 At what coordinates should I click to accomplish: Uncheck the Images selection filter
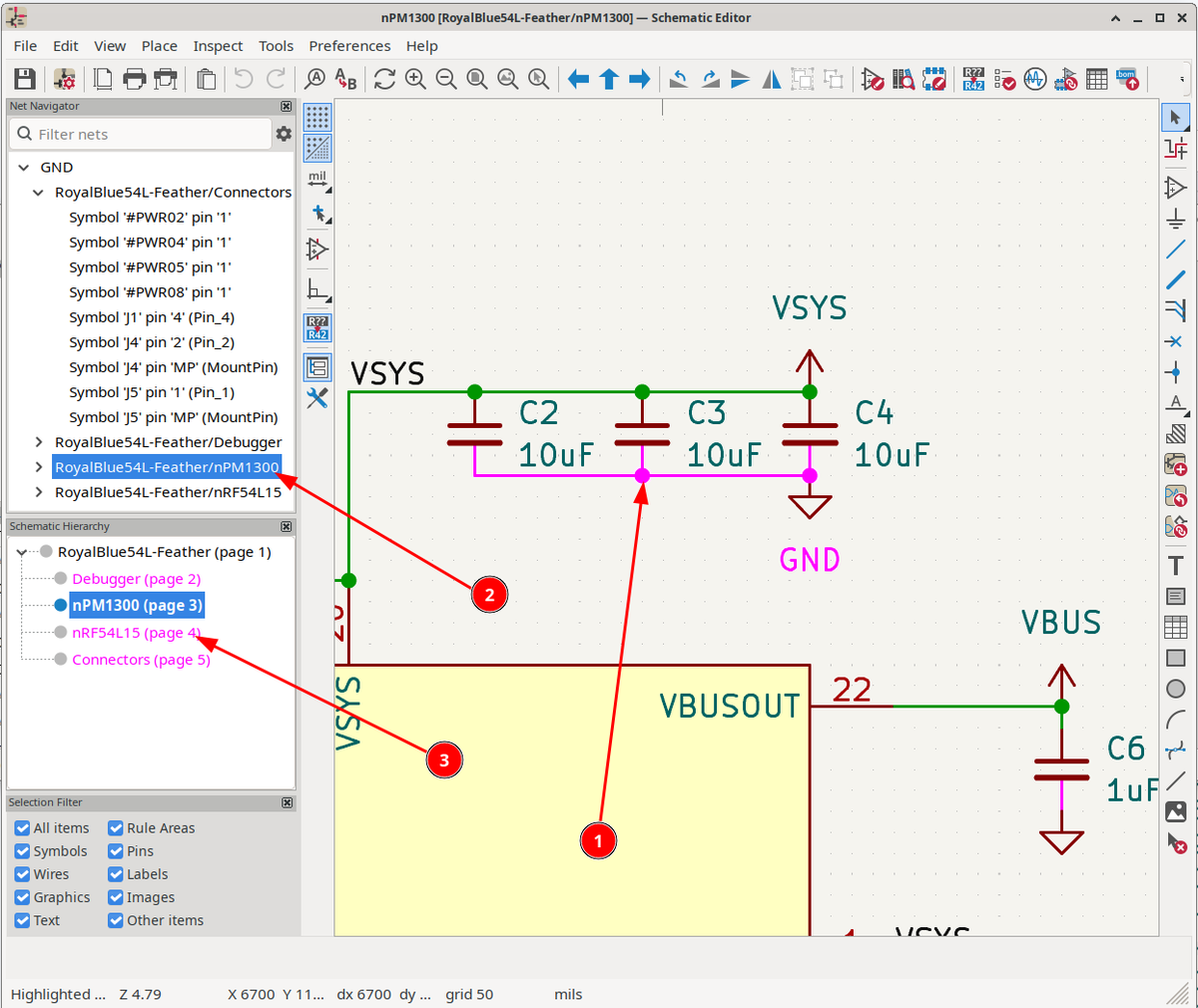pos(116,897)
